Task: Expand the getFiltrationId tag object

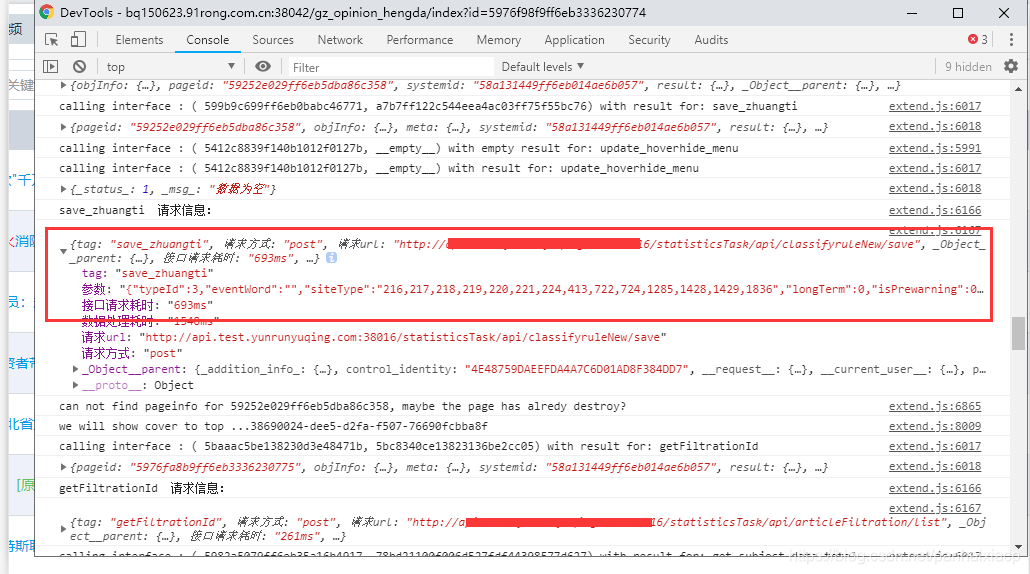Action: (x=63, y=529)
